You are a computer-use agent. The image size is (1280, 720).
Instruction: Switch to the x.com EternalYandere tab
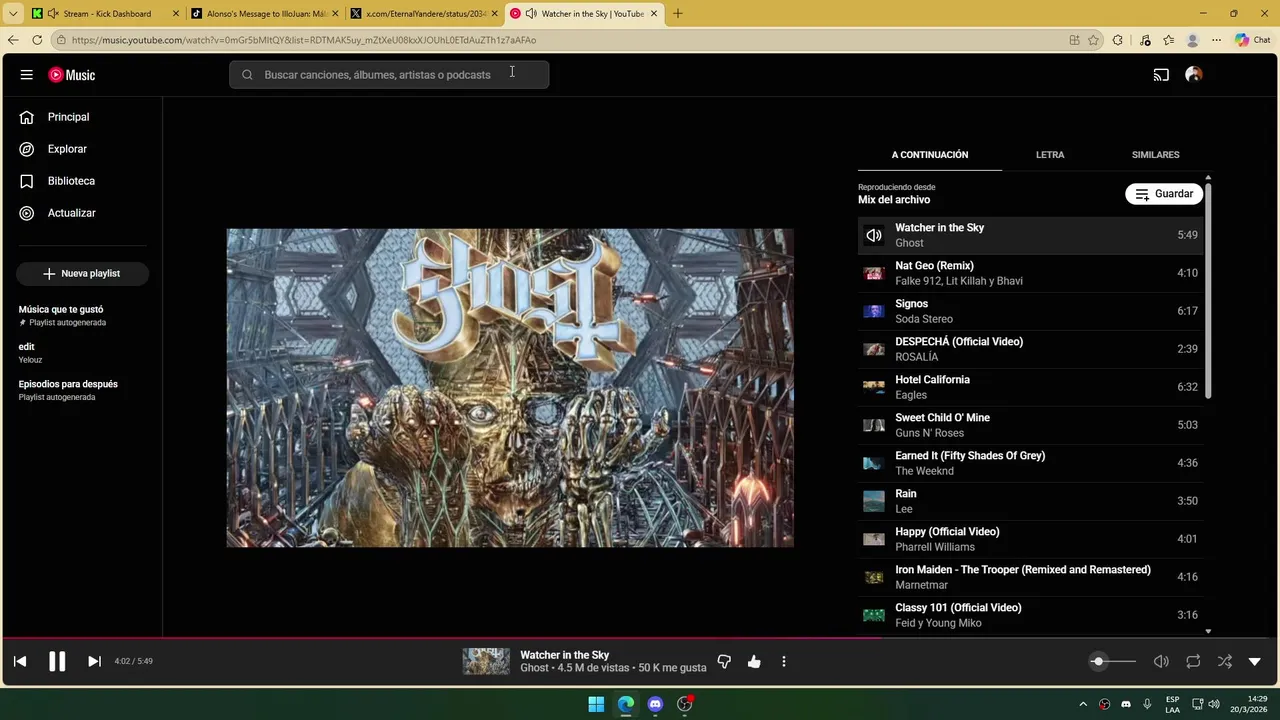425,14
